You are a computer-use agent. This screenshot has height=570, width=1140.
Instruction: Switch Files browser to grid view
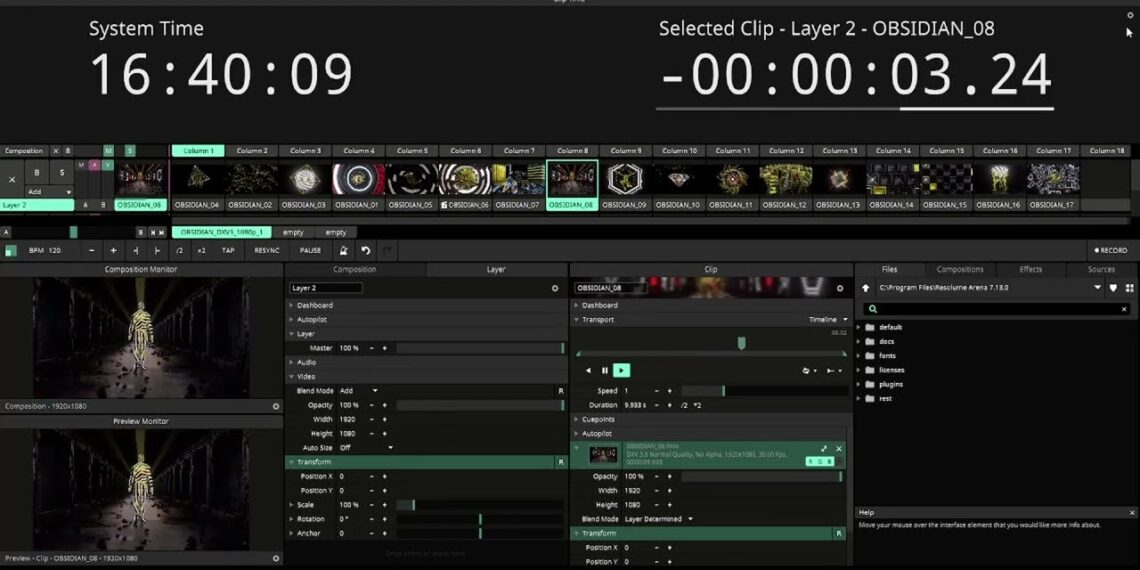click(x=1130, y=288)
